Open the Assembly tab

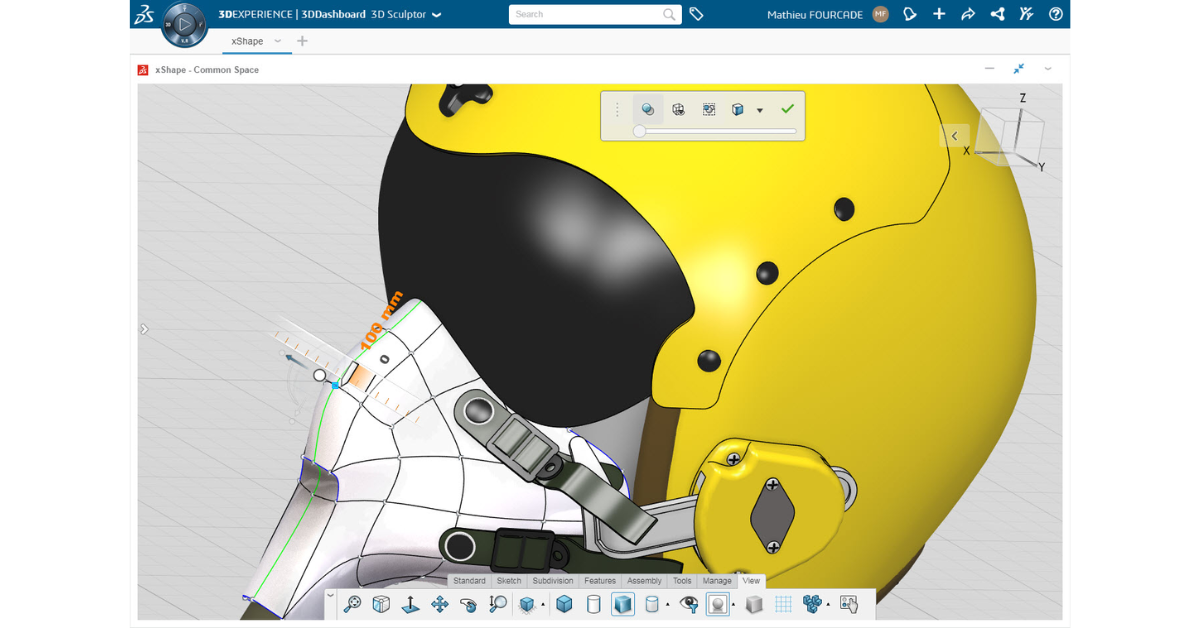tap(645, 580)
